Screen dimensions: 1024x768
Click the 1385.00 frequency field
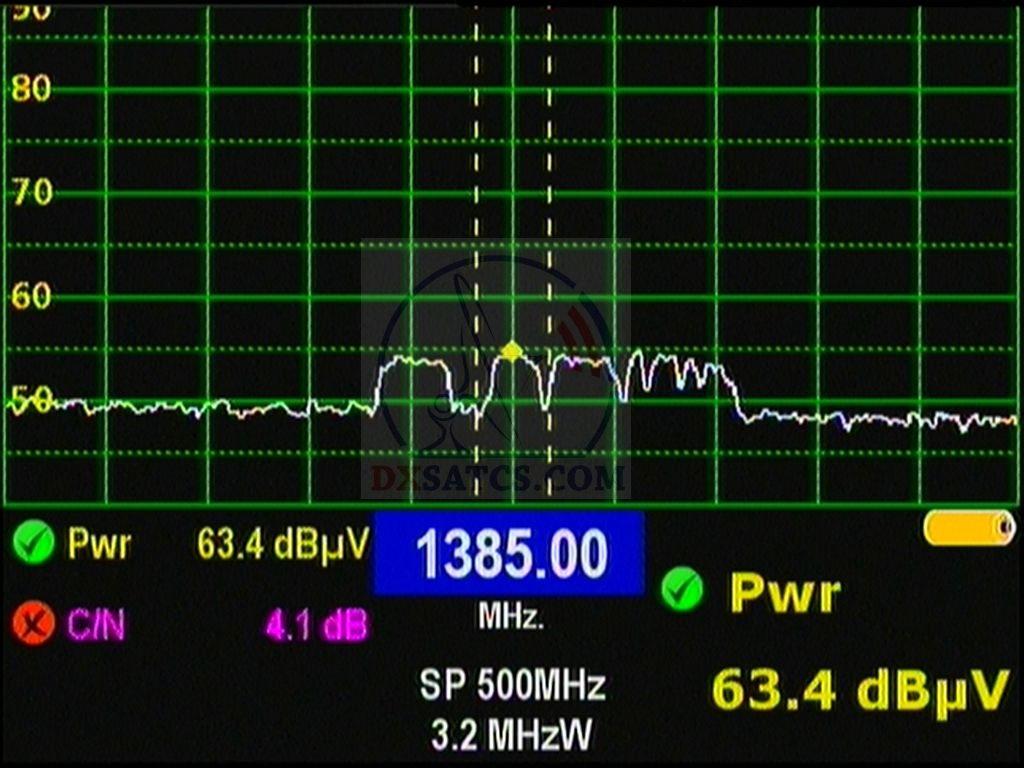pos(509,554)
